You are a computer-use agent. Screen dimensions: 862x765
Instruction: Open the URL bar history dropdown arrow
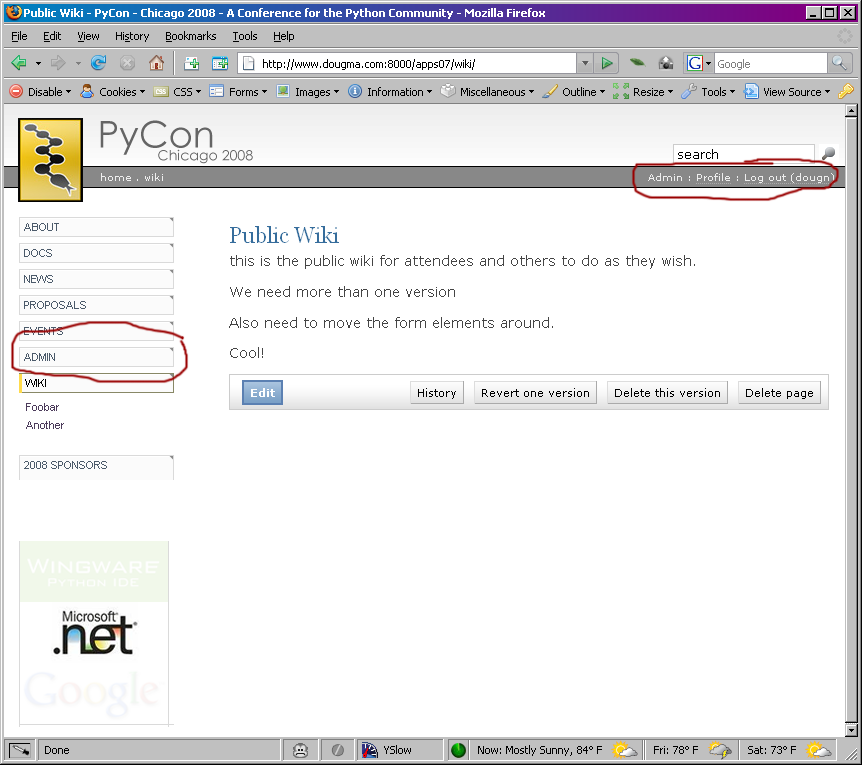click(585, 63)
